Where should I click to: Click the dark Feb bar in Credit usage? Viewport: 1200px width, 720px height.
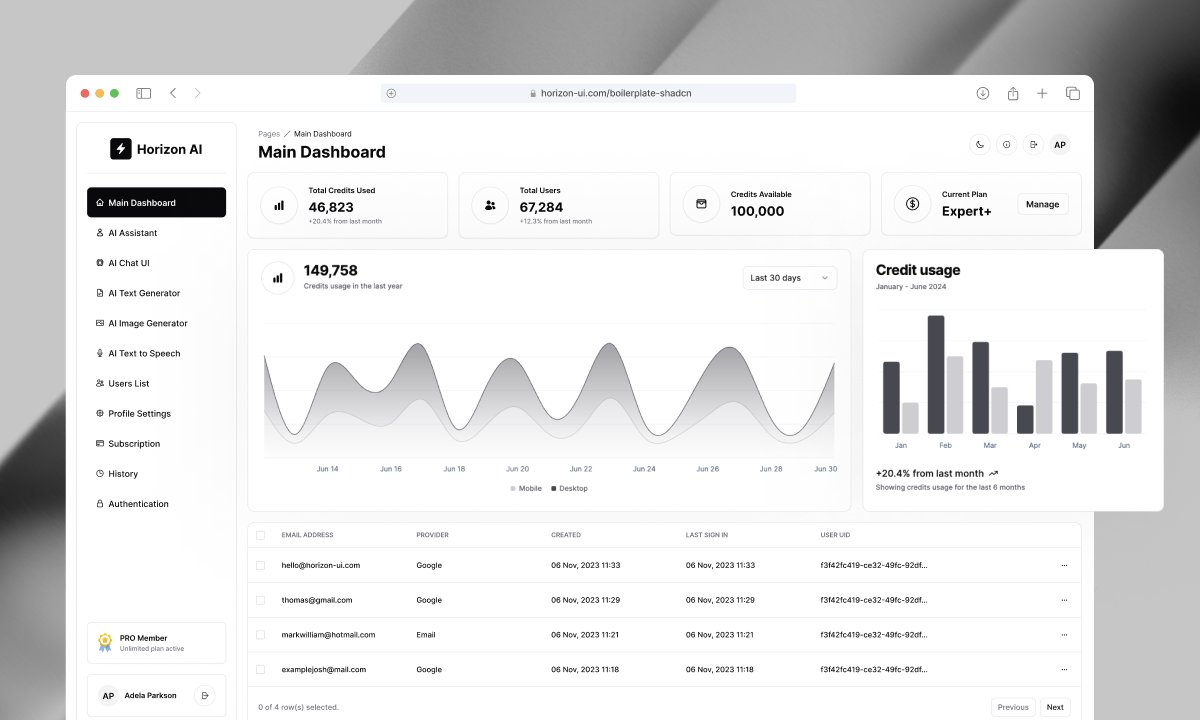pyautogui.click(x=936, y=375)
